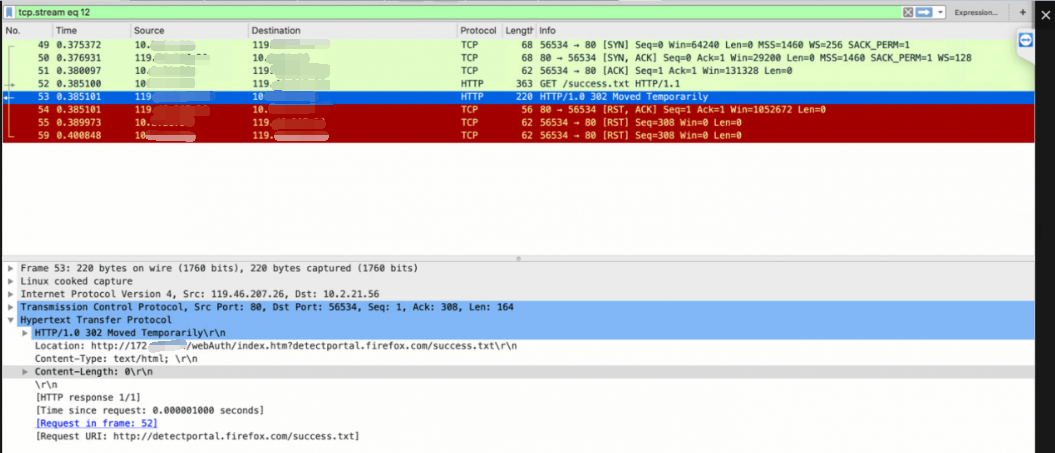The image size is (1055, 453).
Task: Close the image overlay with X
Action: 1045,15
